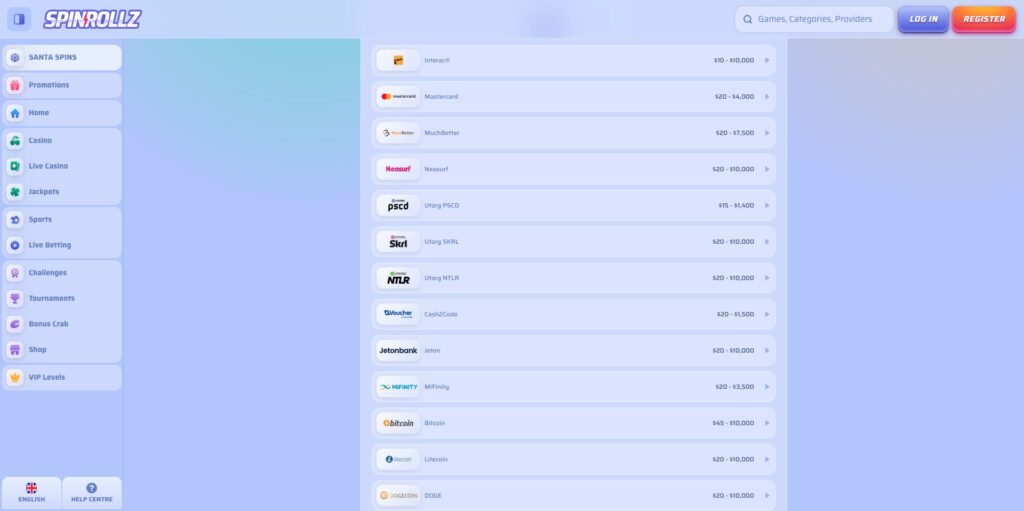Click the Live Betting play icon

(x=15, y=245)
